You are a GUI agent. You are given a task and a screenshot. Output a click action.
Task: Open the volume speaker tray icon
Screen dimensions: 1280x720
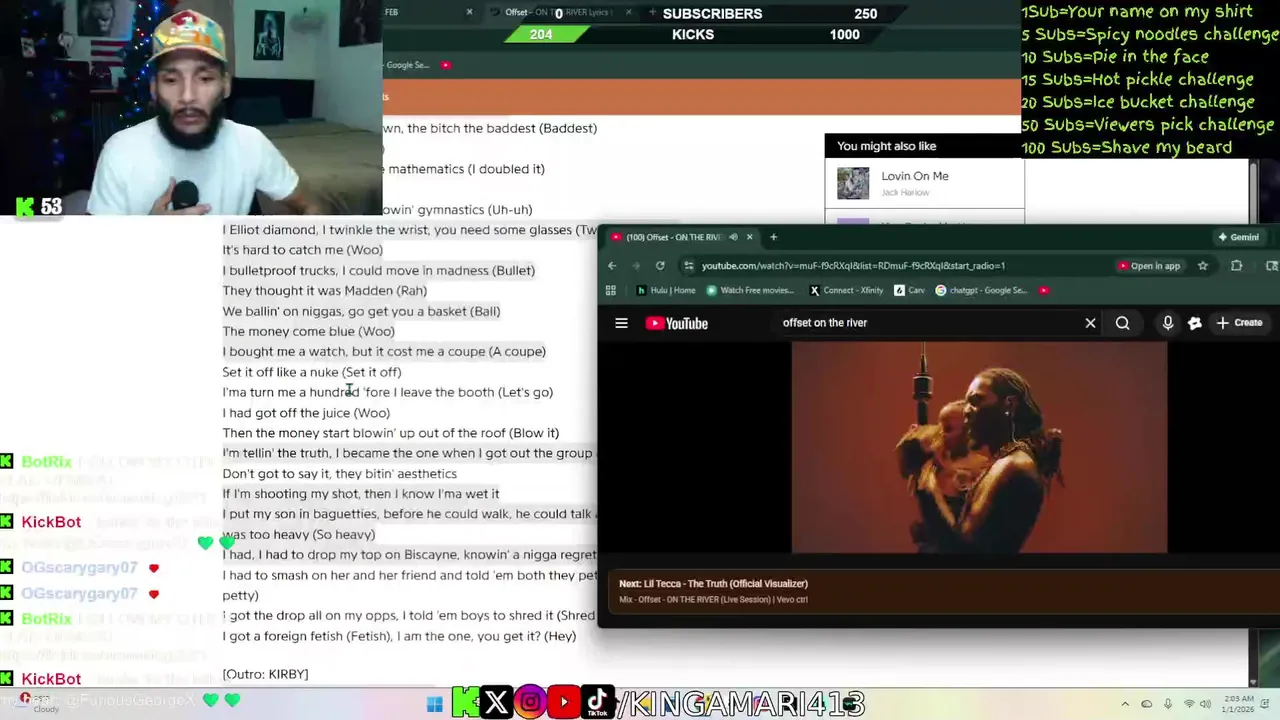[x=1207, y=704]
